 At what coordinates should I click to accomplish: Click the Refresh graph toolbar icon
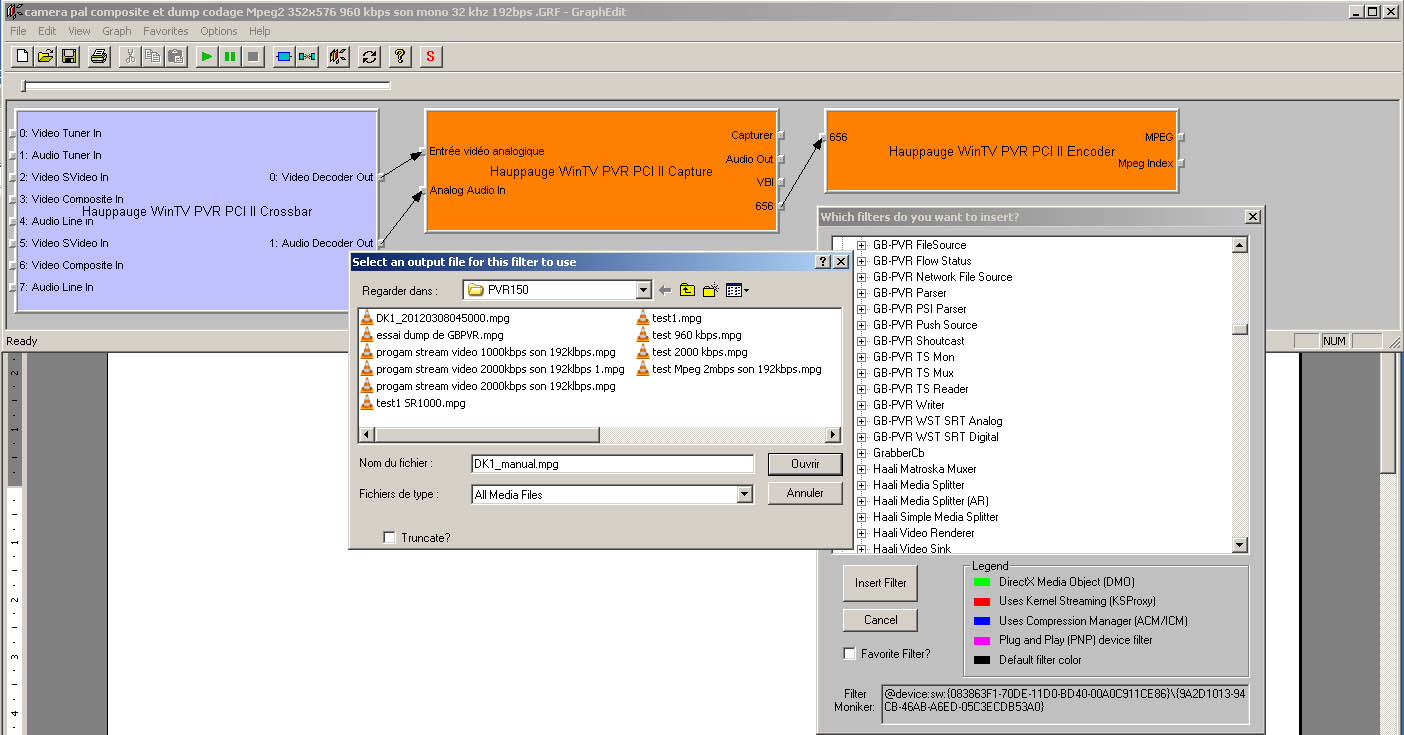[x=369, y=57]
